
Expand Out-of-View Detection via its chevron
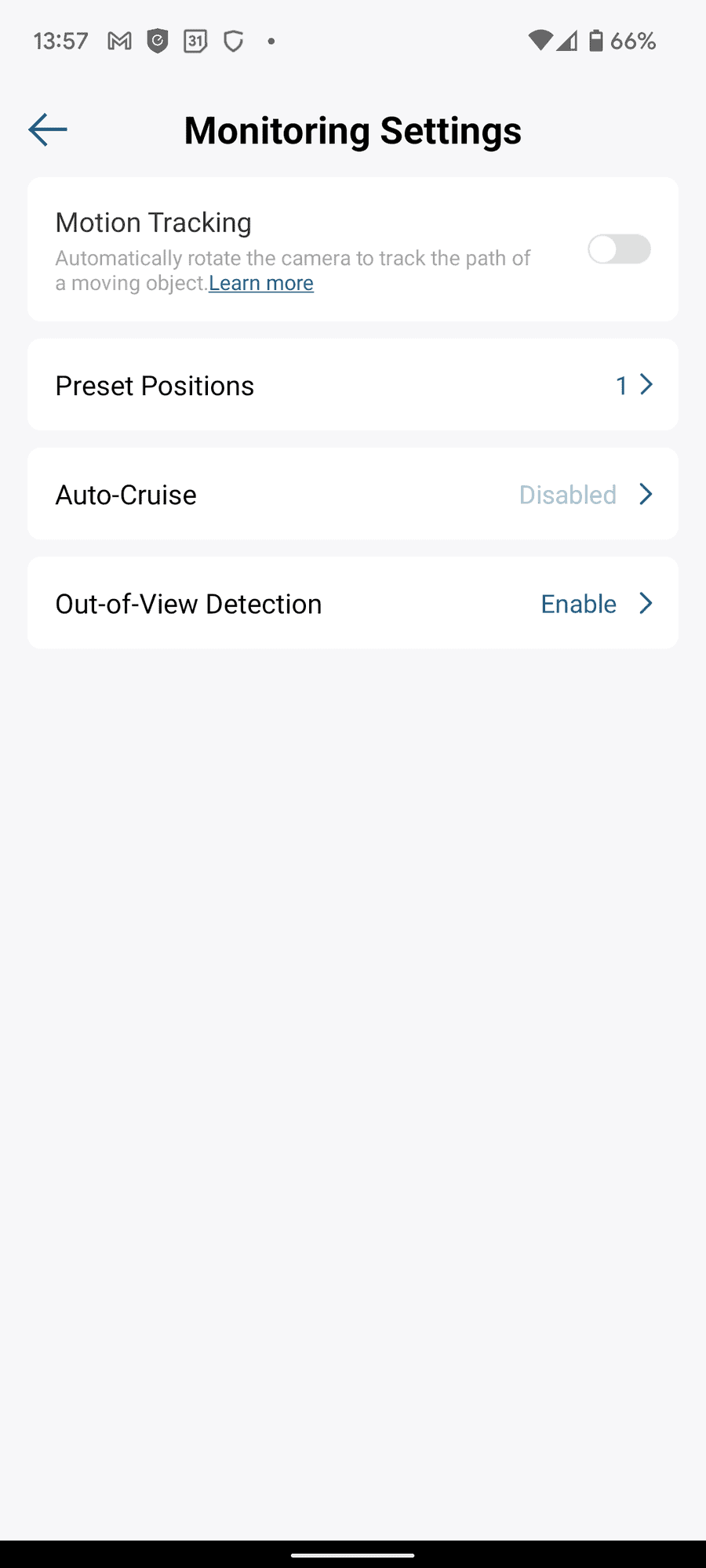[646, 603]
